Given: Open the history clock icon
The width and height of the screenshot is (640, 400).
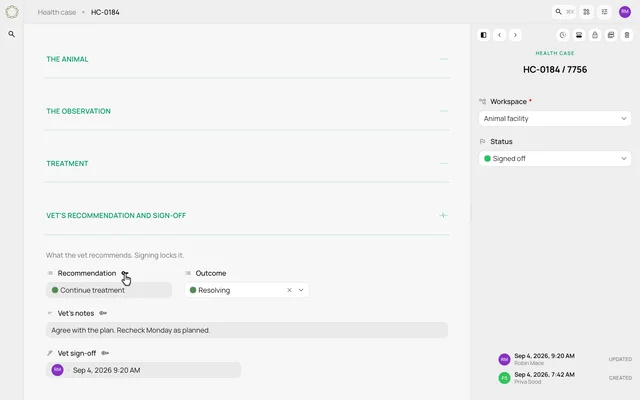Looking at the screenshot, I should (x=563, y=35).
